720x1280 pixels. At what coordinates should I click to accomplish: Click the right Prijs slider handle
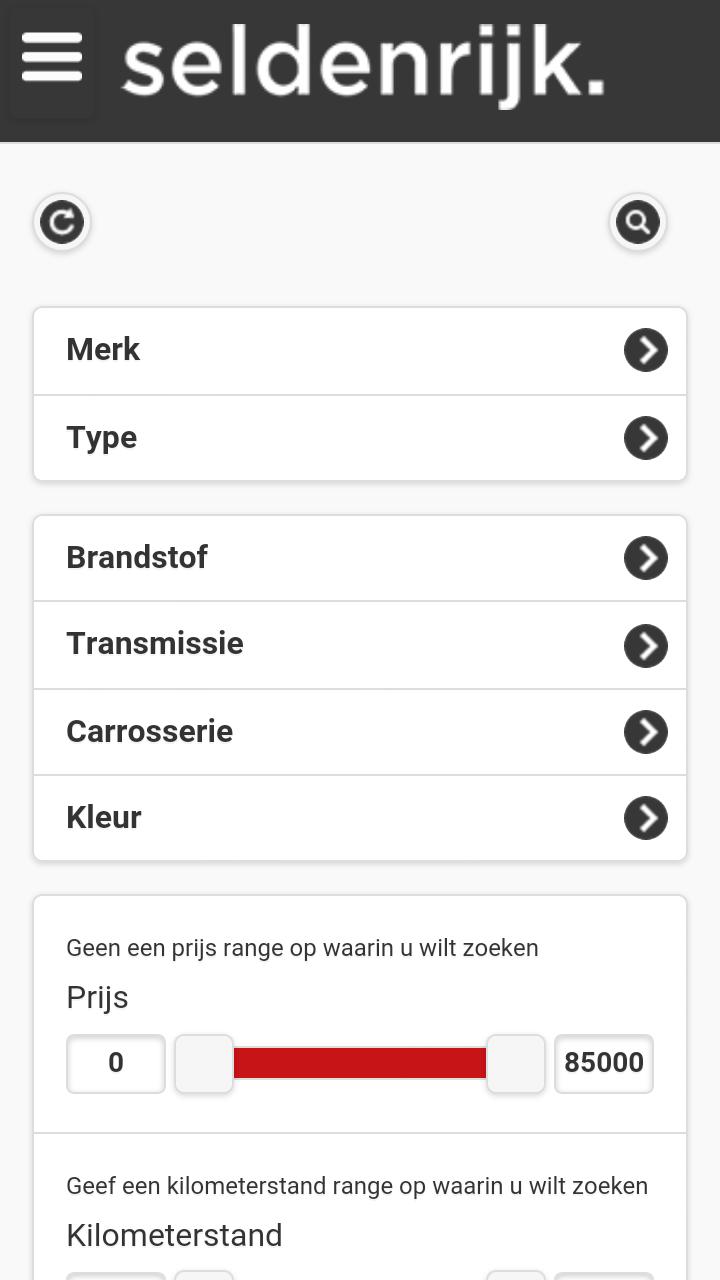coord(516,1064)
